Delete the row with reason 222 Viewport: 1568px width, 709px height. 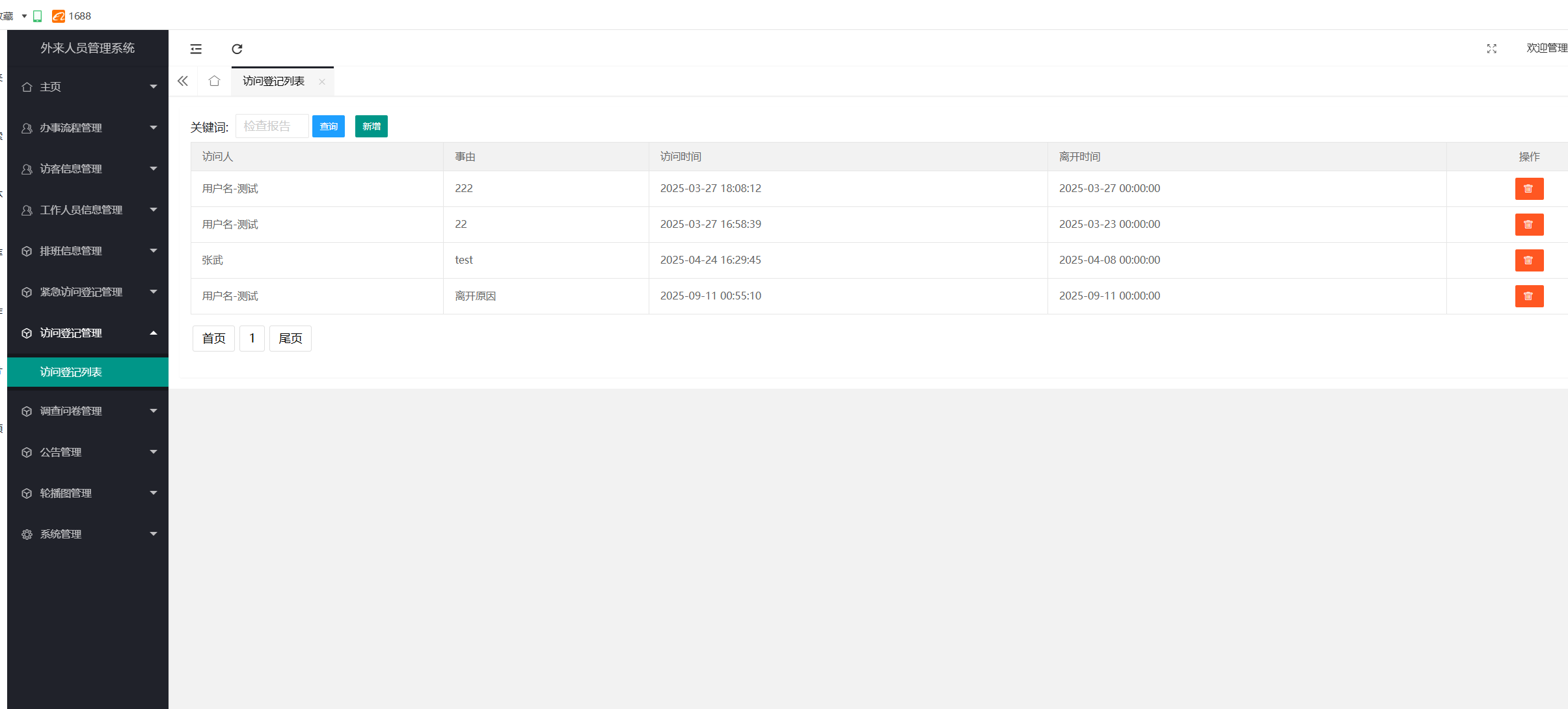(1528, 189)
